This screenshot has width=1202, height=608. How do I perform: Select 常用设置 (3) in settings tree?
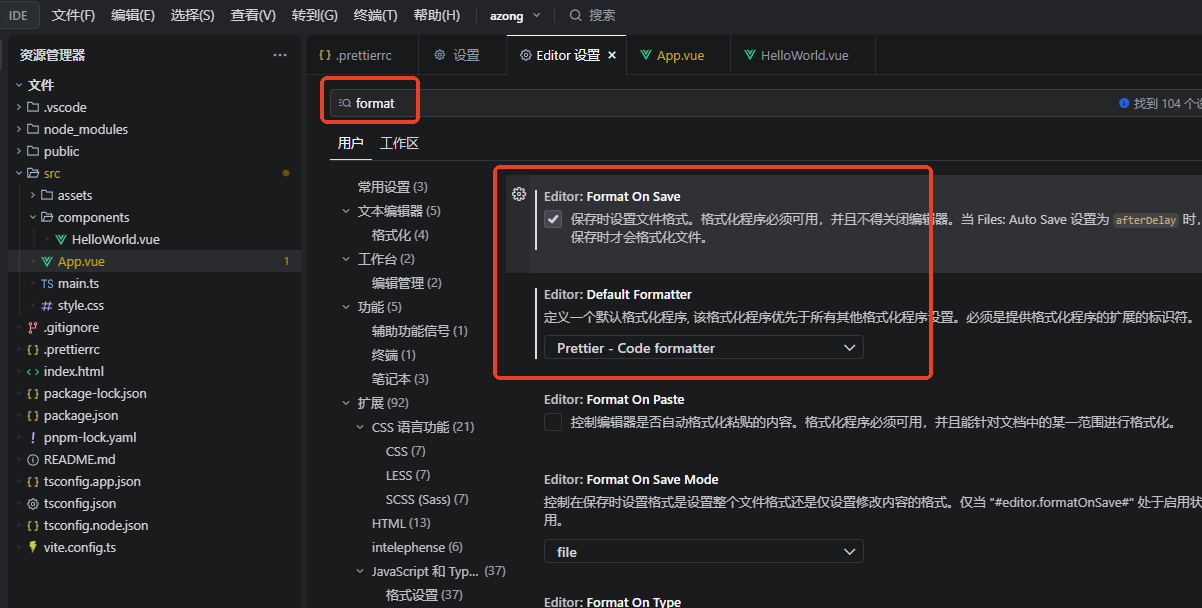coord(392,187)
